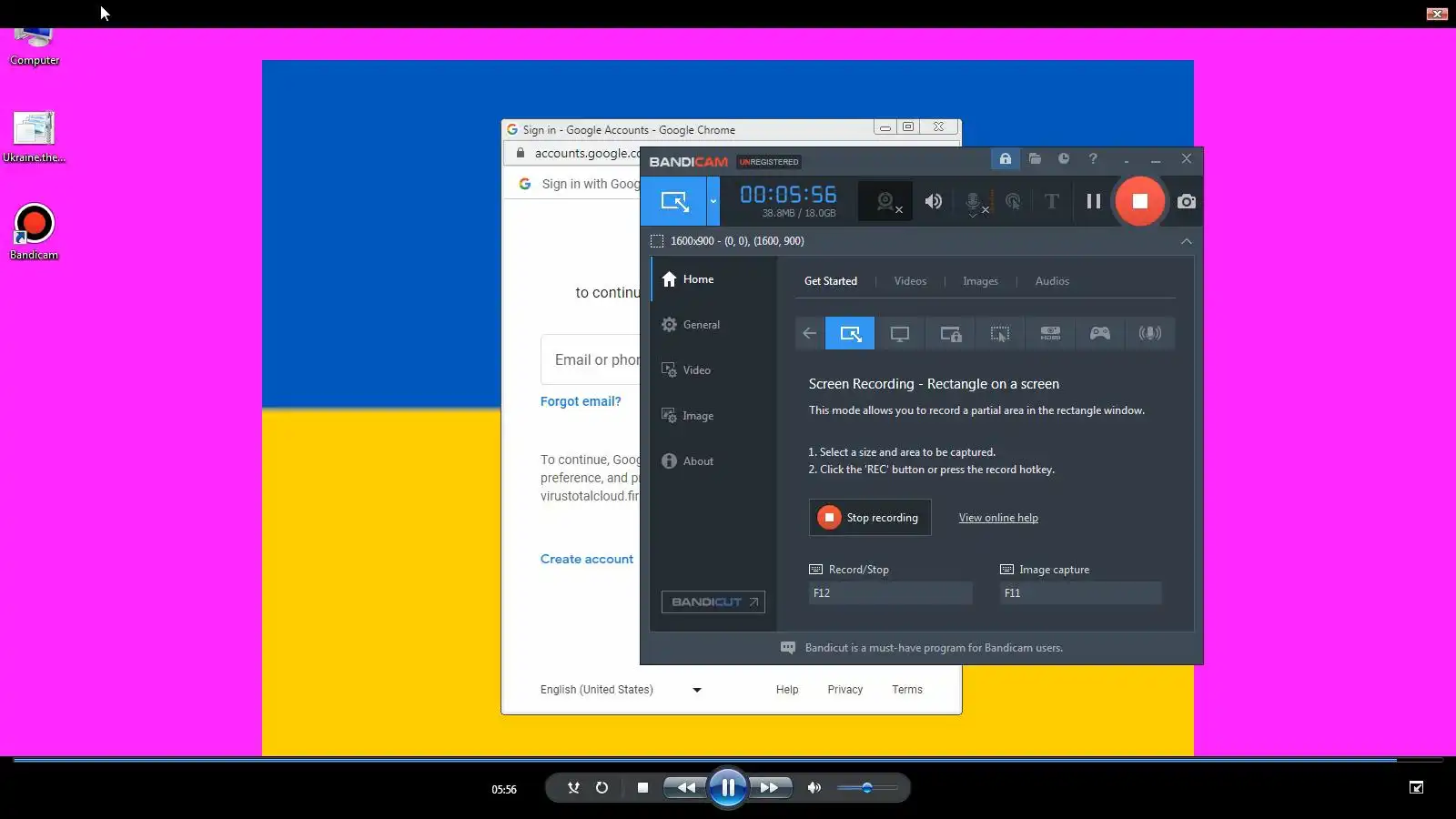Screen dimensions: 1456x819
Task: Turn on repeat in media player
Action: 602,788
